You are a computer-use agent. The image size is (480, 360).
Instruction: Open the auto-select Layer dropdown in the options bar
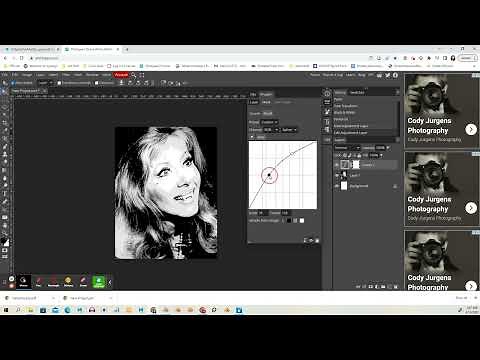point(46,83)
